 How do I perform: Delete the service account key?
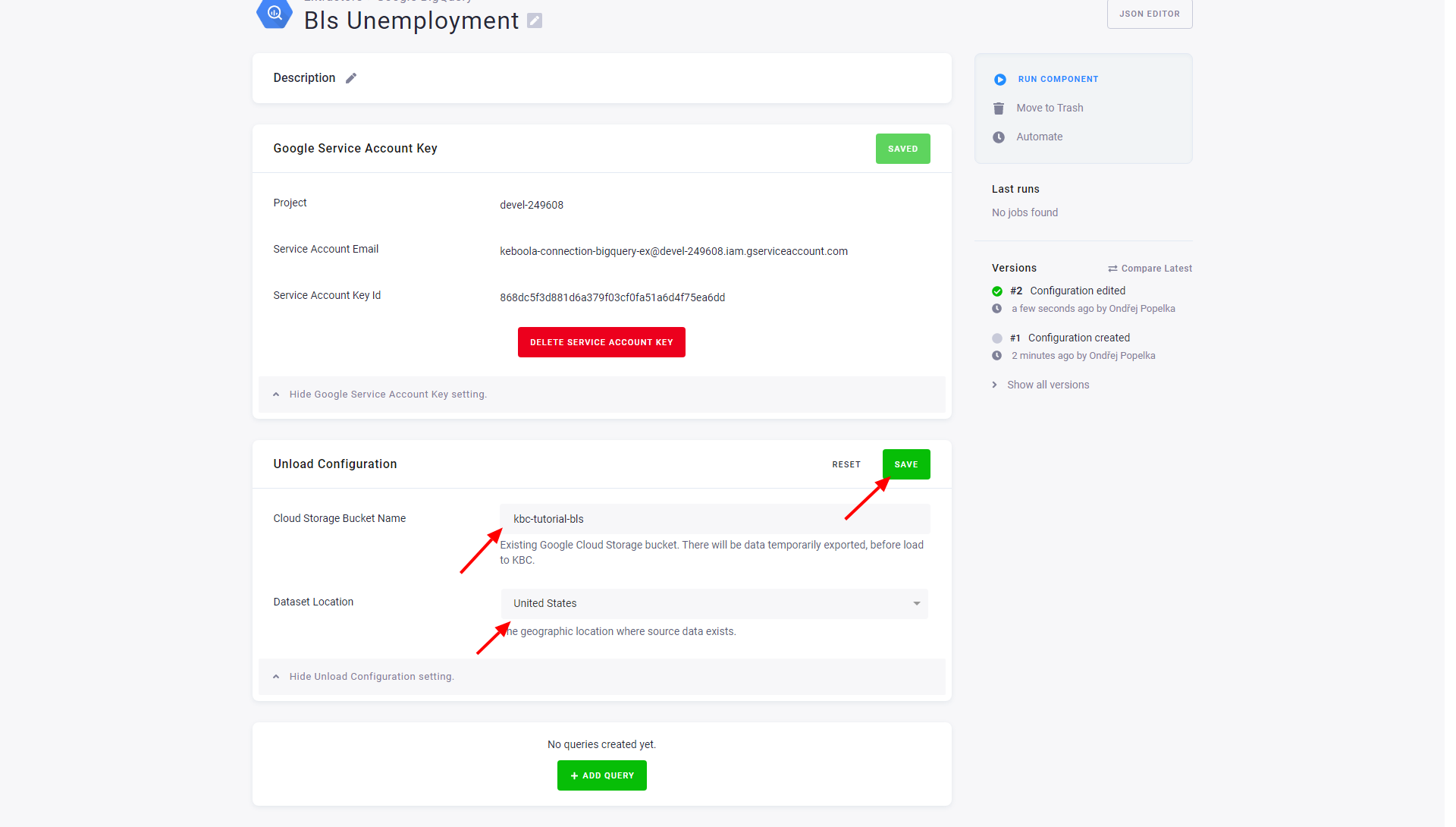[601, 342]
